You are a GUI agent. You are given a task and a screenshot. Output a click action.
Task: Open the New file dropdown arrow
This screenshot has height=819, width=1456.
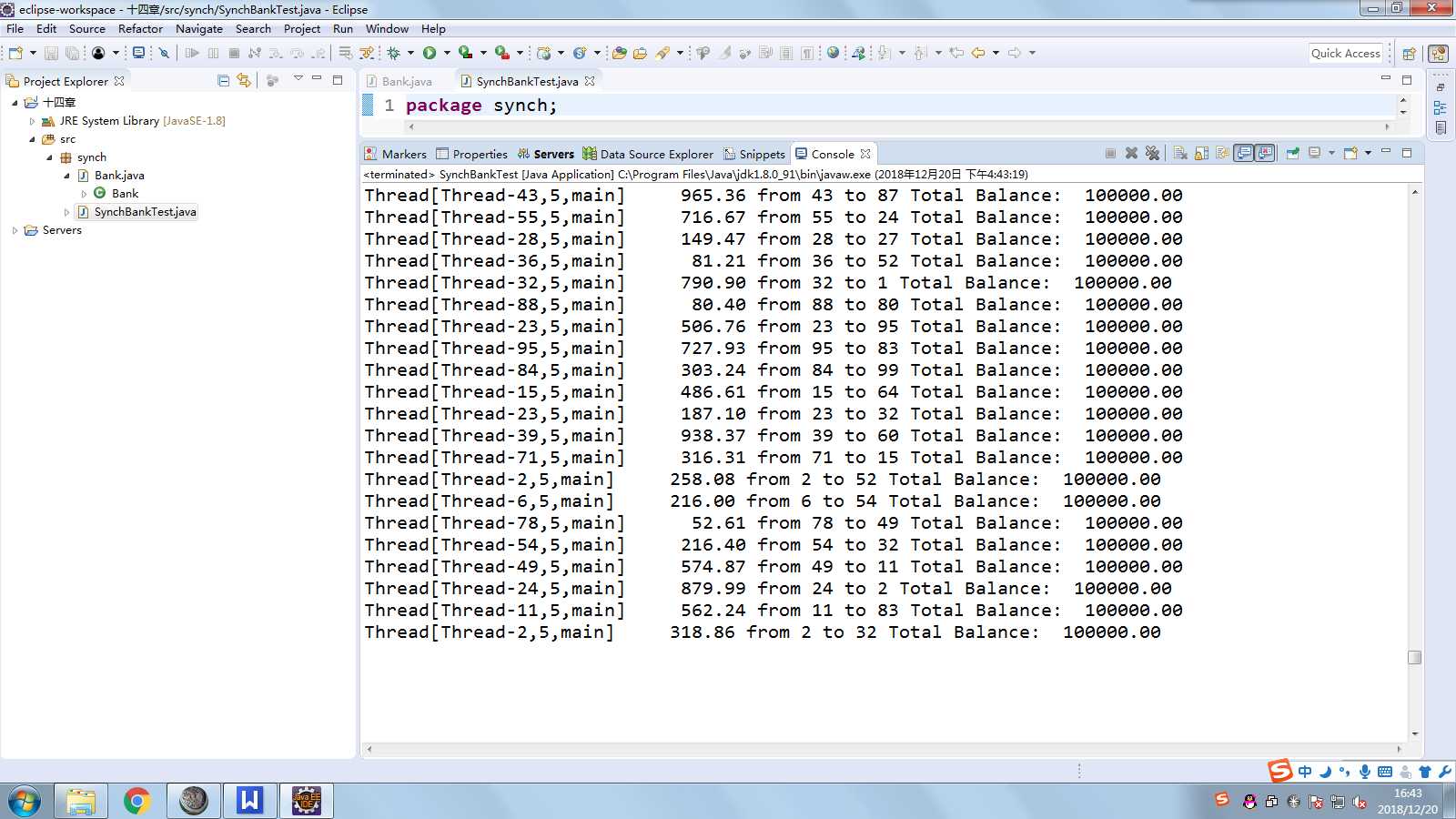[33, 53]
